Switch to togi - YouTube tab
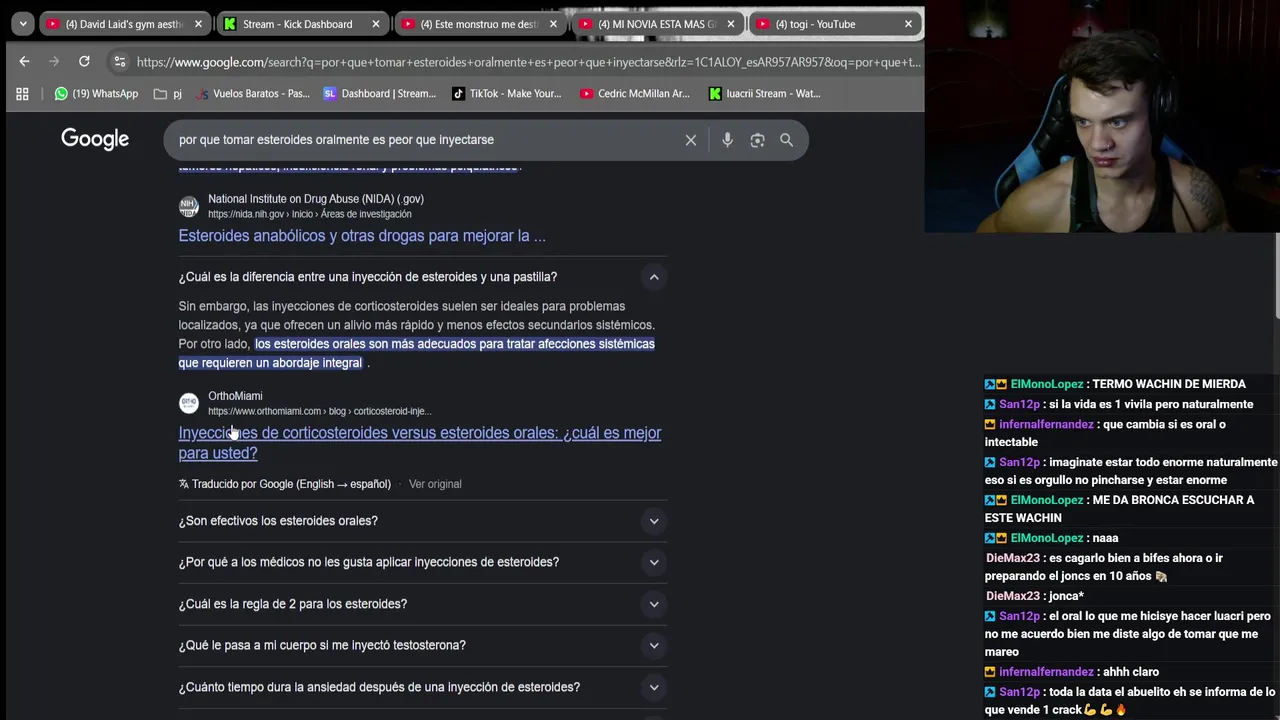The image size is (1280, 720). coord(833,24)
